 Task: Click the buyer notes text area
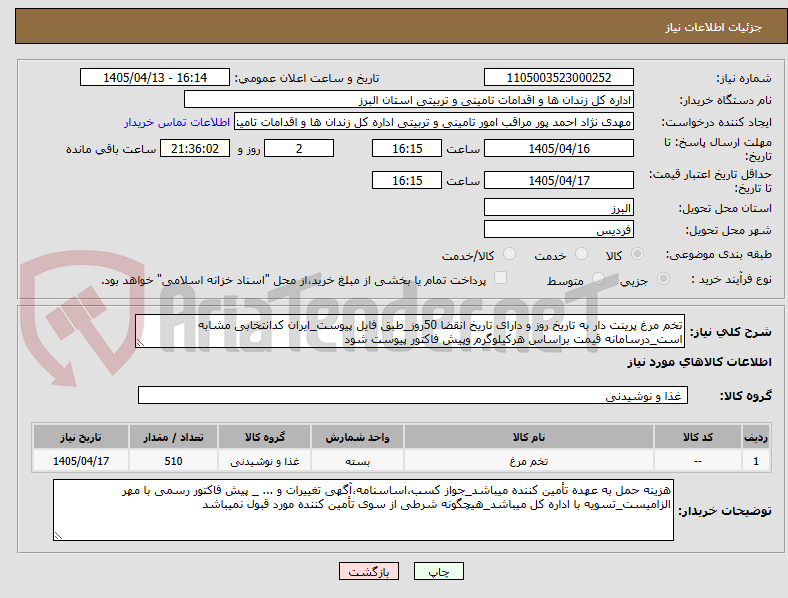(x=363, y=510)
